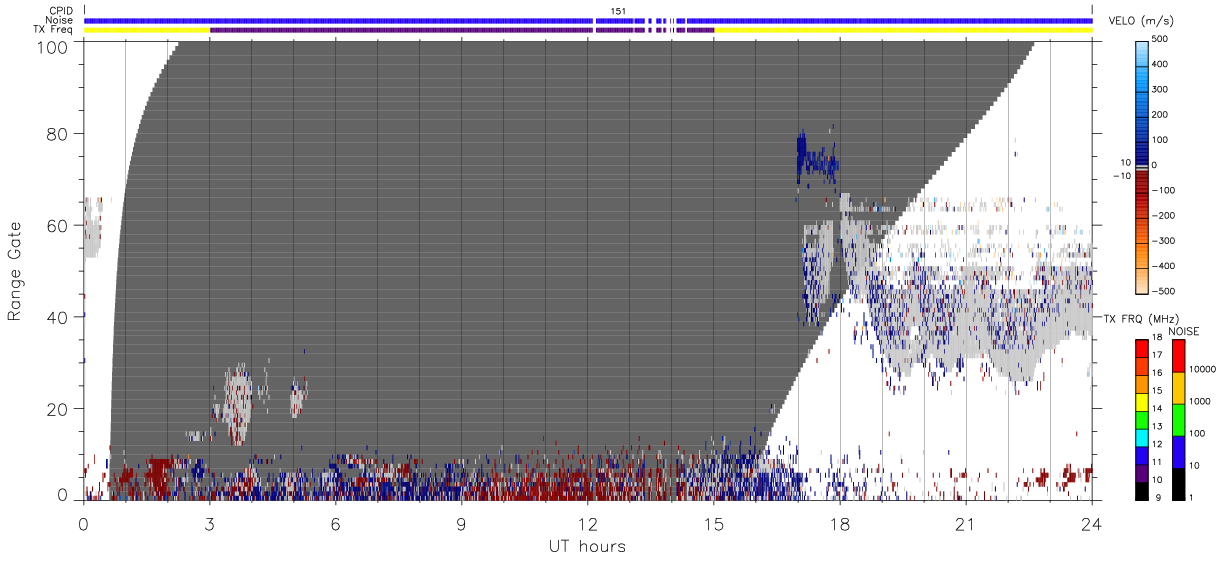
Task: Click the purple segment of the TX FRQ colorbar
Action: click(x=1142, y=473)
